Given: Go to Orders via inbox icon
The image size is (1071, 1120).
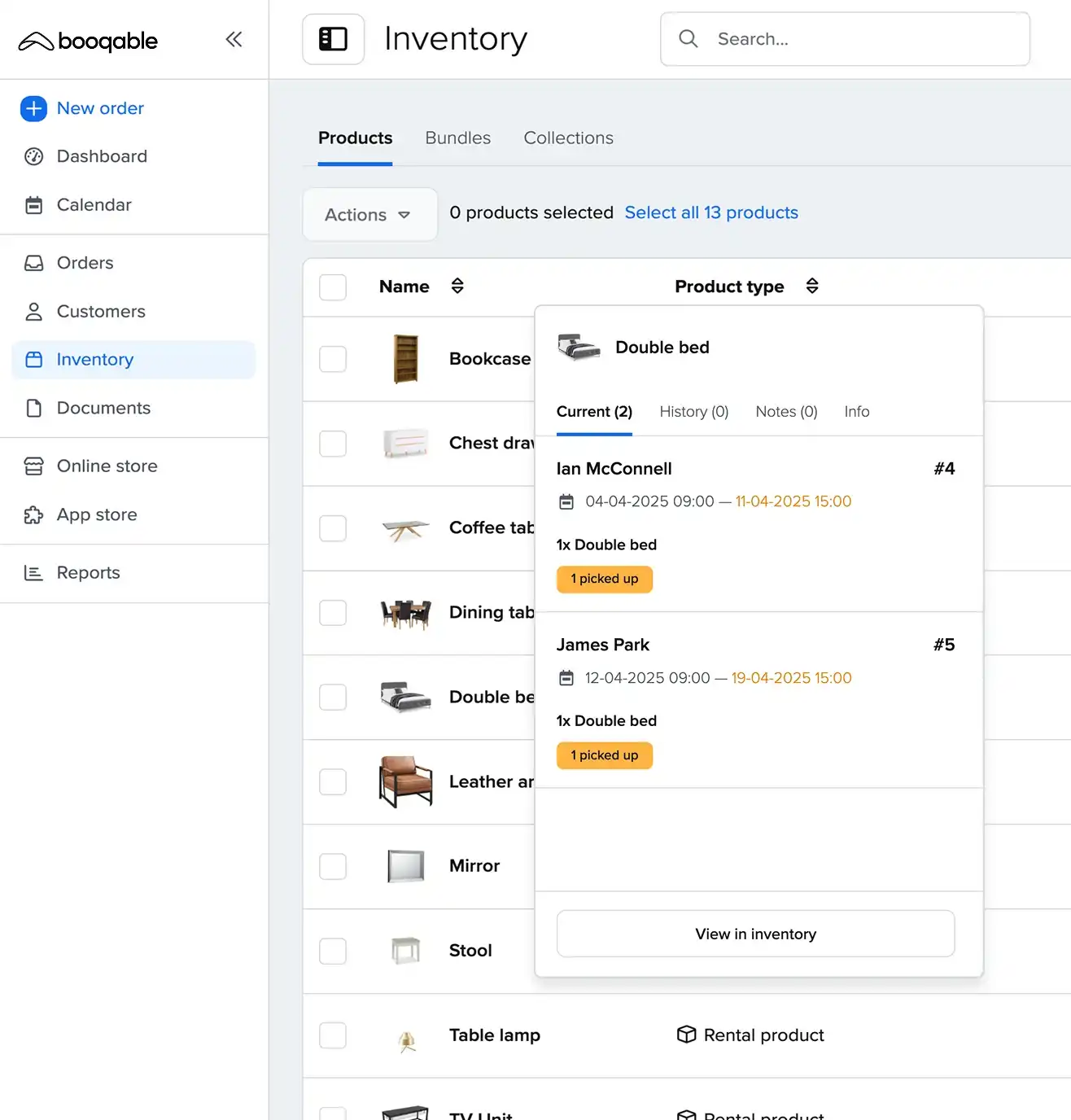Looking at the screenshot, I should pyautogui.click(x=33, y=263).
